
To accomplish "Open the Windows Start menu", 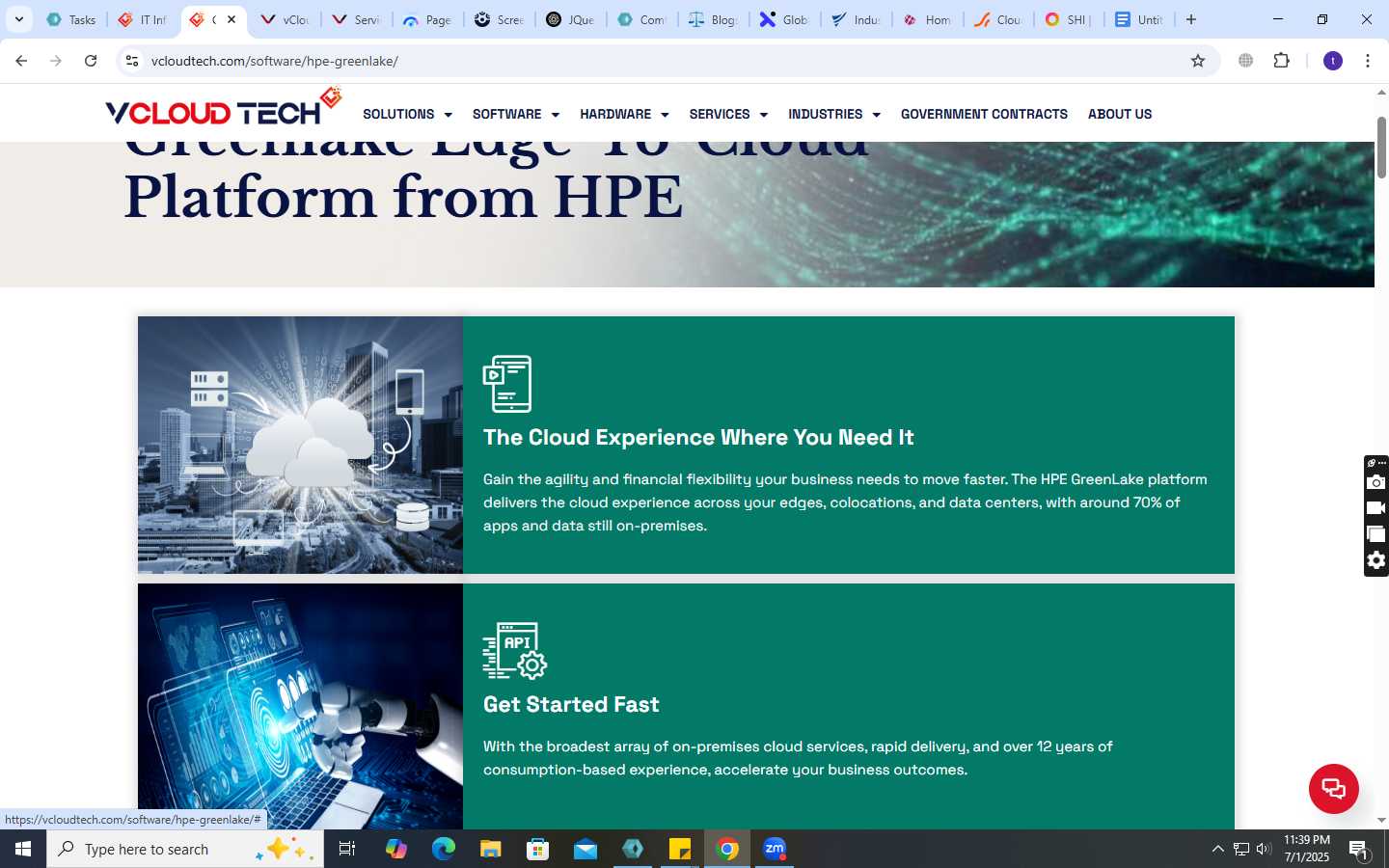I will point(23,849).
